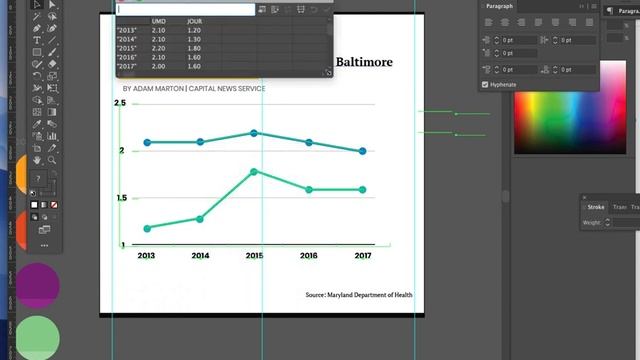Screen dimensions: 640x360
Task: Open the Paragraph panel flyout menu
Action: tap(594, 6)
